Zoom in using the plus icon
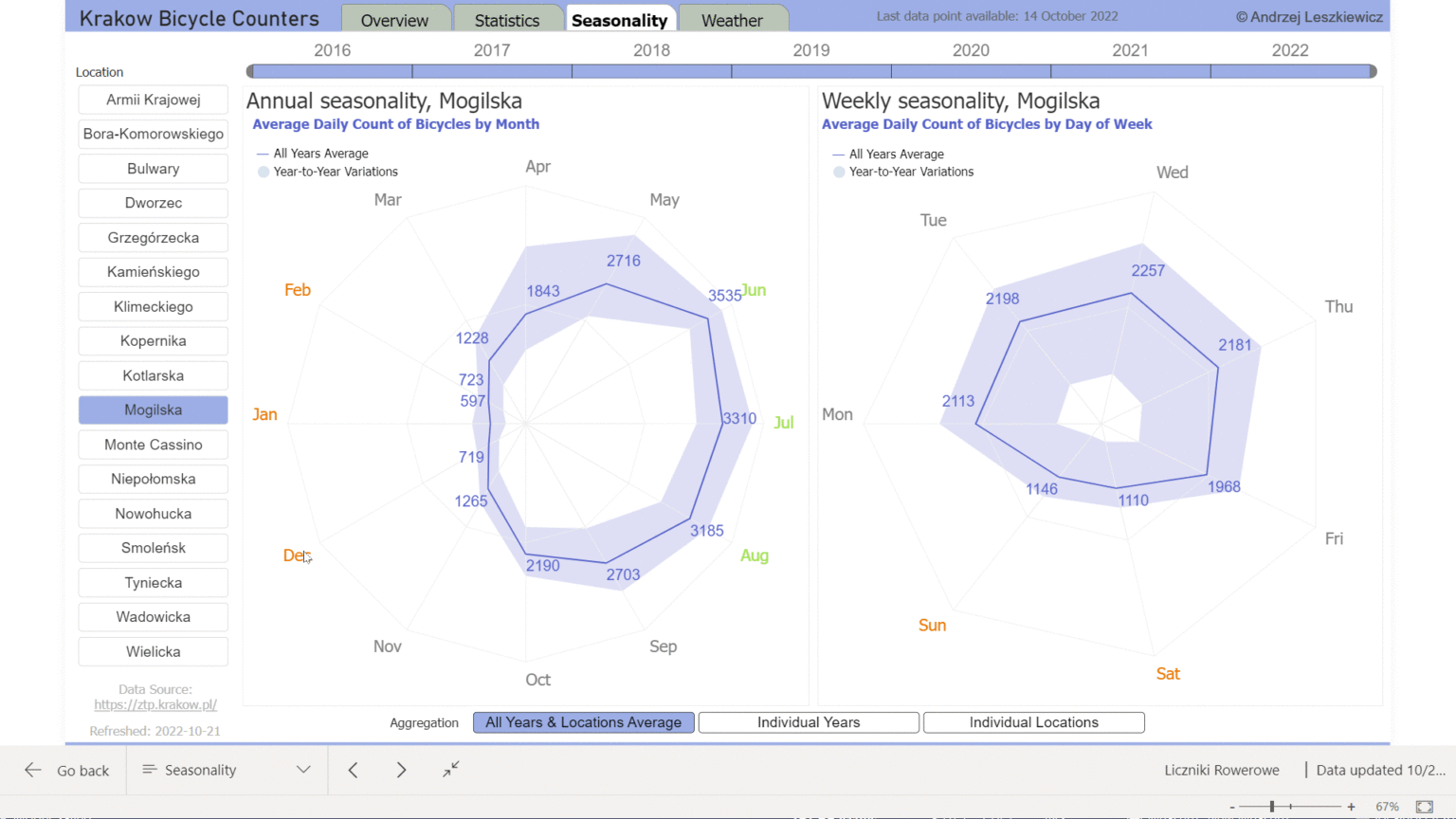1456x819 pixels. [x=1350, y=806]
